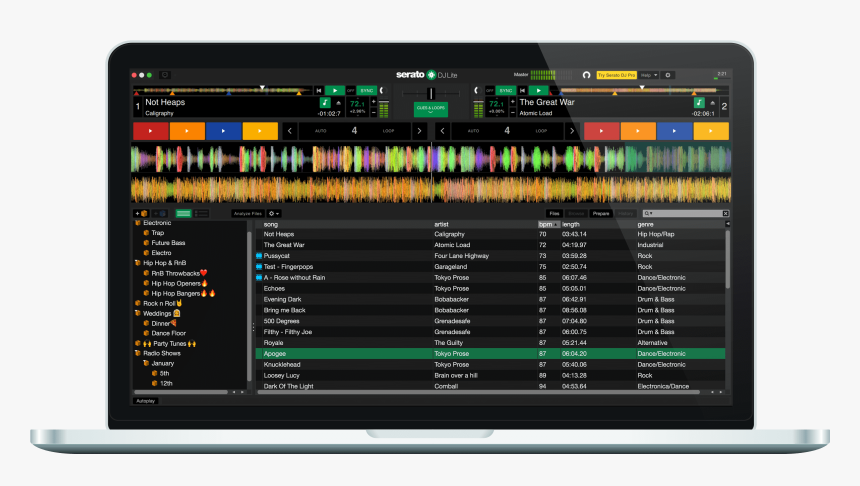860x486 pixels.
Task: Open the Files tab
Action: click(554, 213)
